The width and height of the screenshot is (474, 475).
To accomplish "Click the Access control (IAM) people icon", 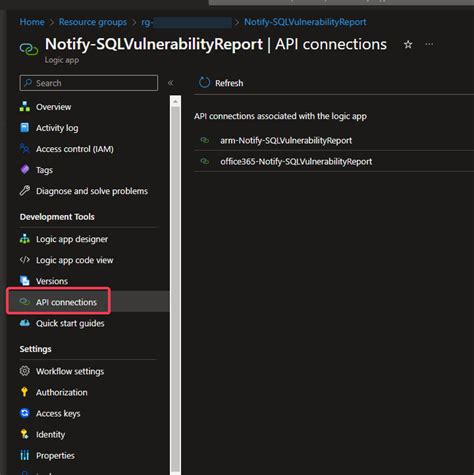I will tap(25, 149).
